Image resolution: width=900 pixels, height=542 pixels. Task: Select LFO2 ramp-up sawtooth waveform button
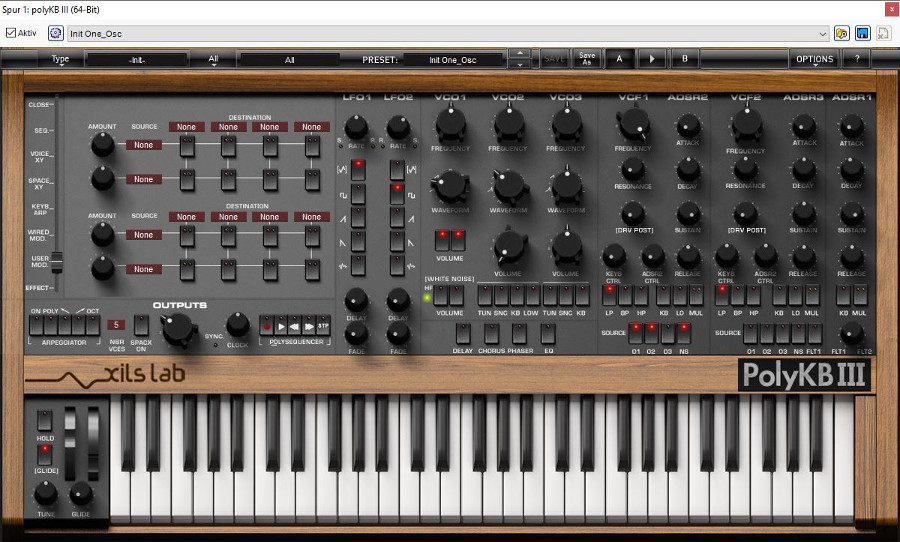(397, 218)
